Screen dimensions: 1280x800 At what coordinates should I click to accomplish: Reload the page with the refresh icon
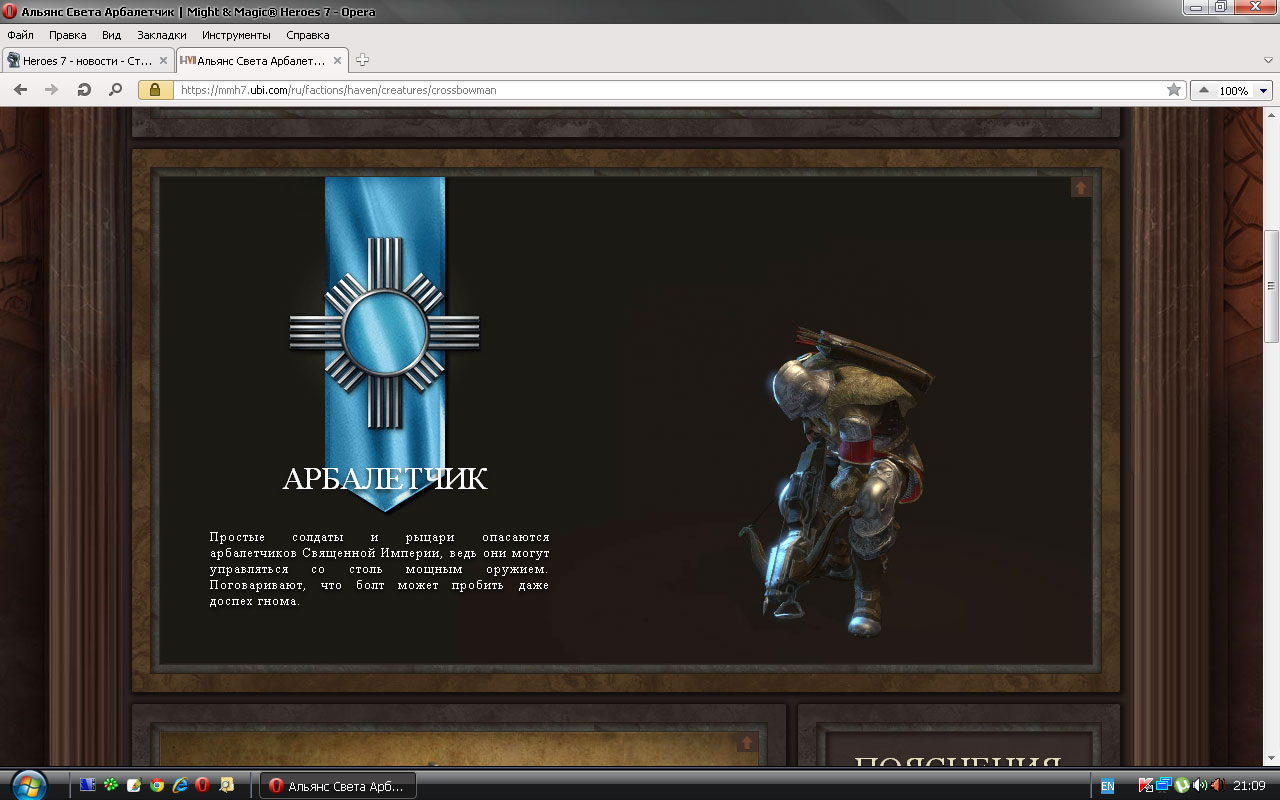click(x=84, y=90)
